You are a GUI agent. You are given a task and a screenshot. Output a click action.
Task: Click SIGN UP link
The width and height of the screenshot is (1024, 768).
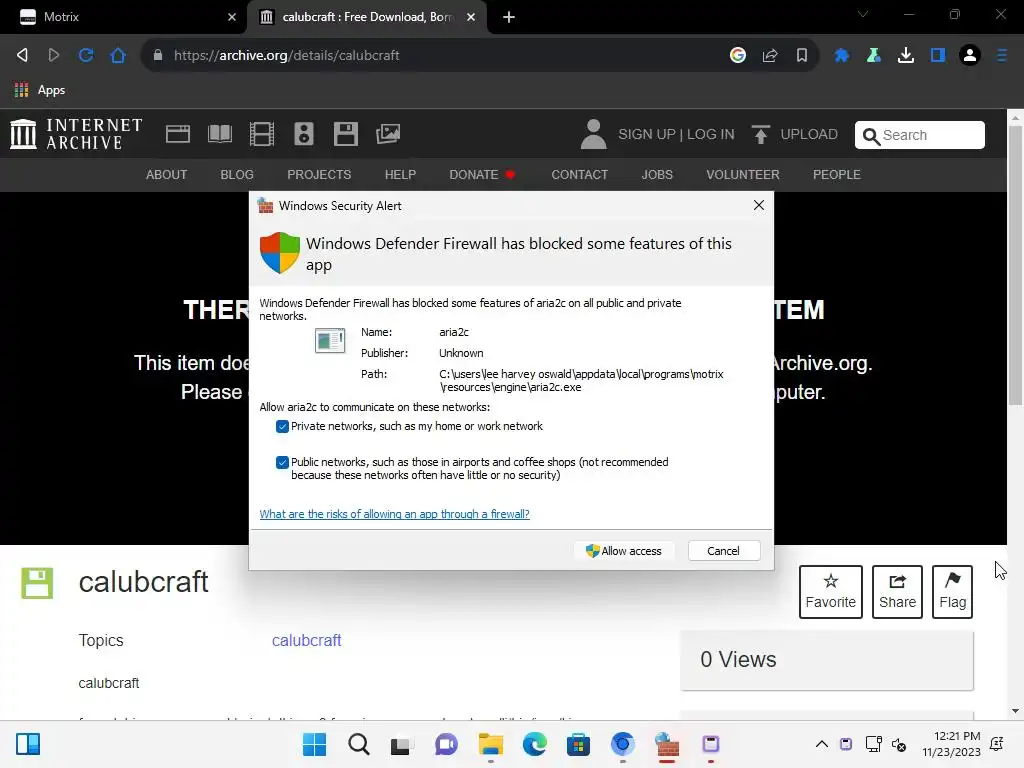click(x=647, y=135)
